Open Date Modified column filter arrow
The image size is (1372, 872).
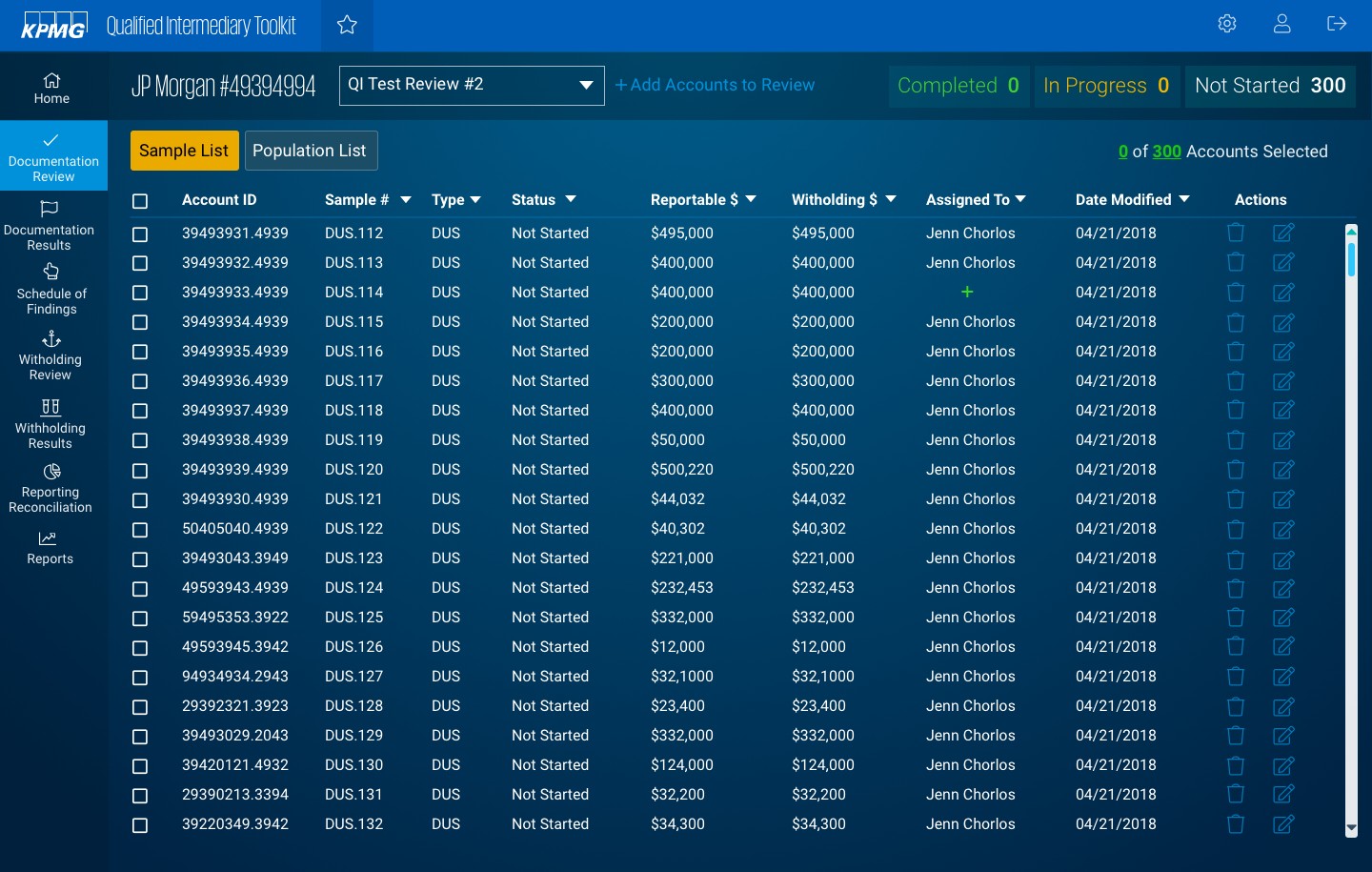(x=1184, y=199)
